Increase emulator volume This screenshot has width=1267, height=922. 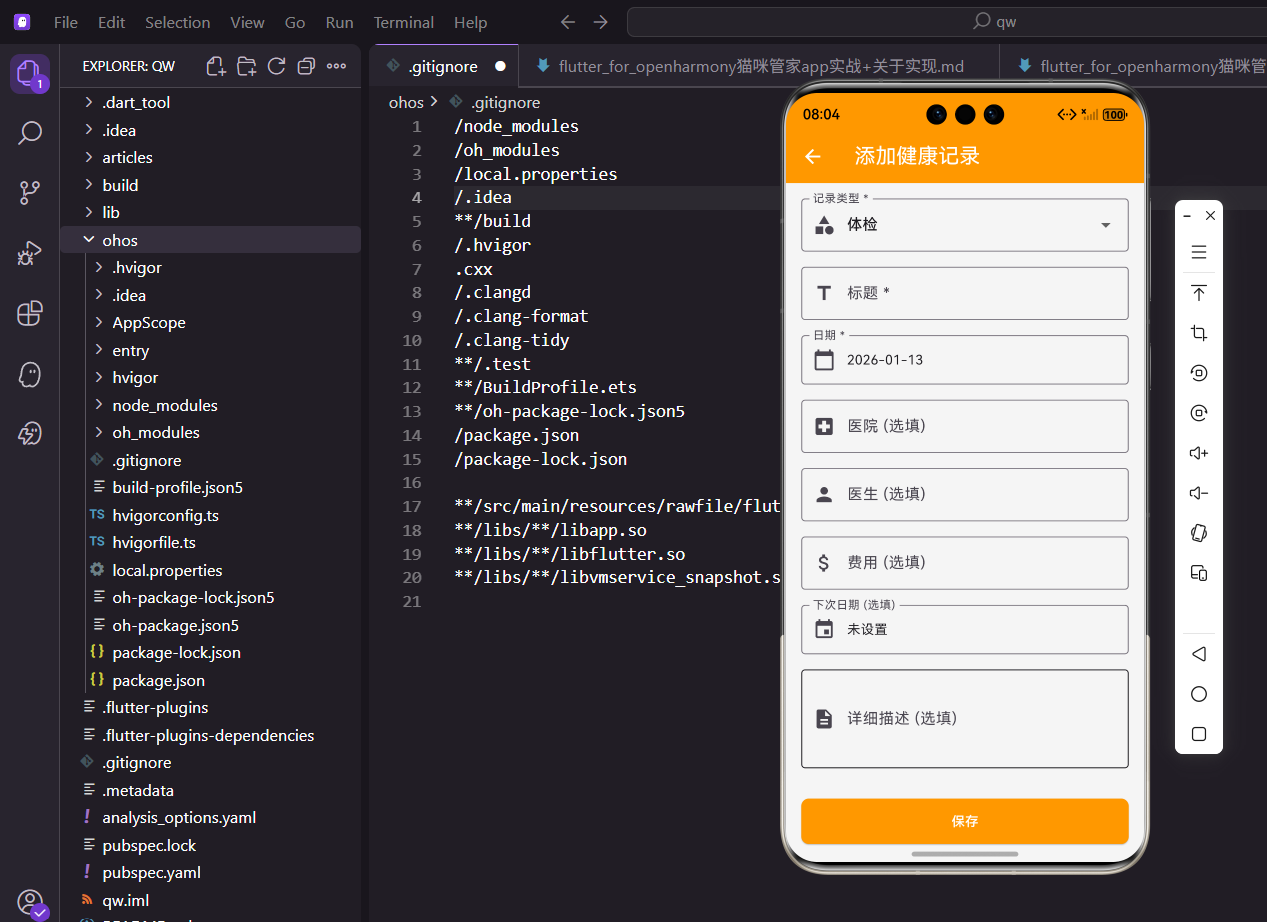coord(1199,453)
